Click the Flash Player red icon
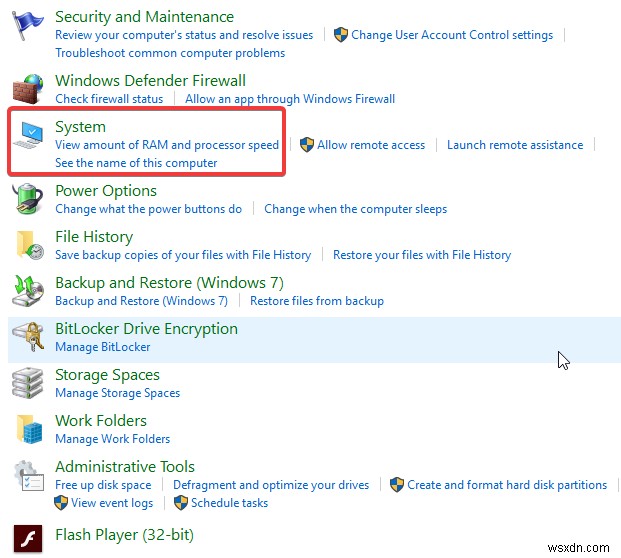621x558 pixels. (28, 539)
